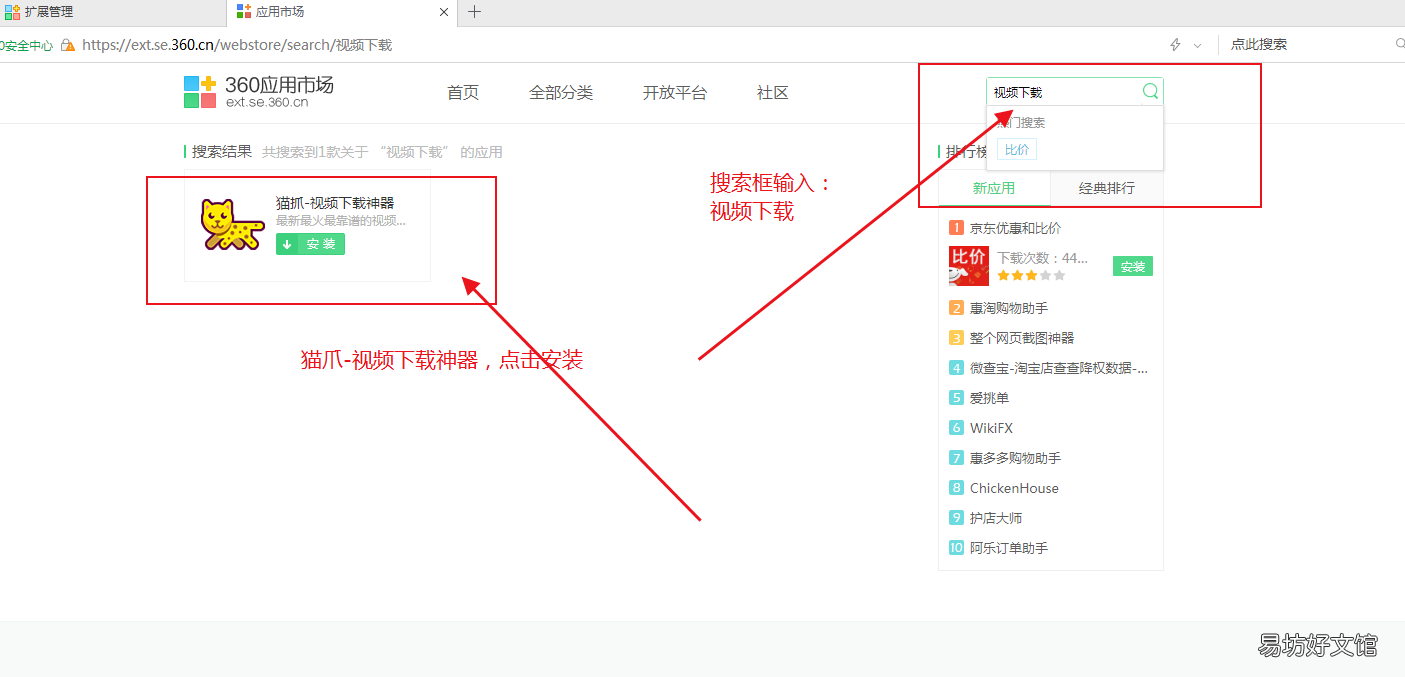Click the search magnifier icon in 360应用市场
Screen dimensions: 1405x677
(x=1150, y=91)
